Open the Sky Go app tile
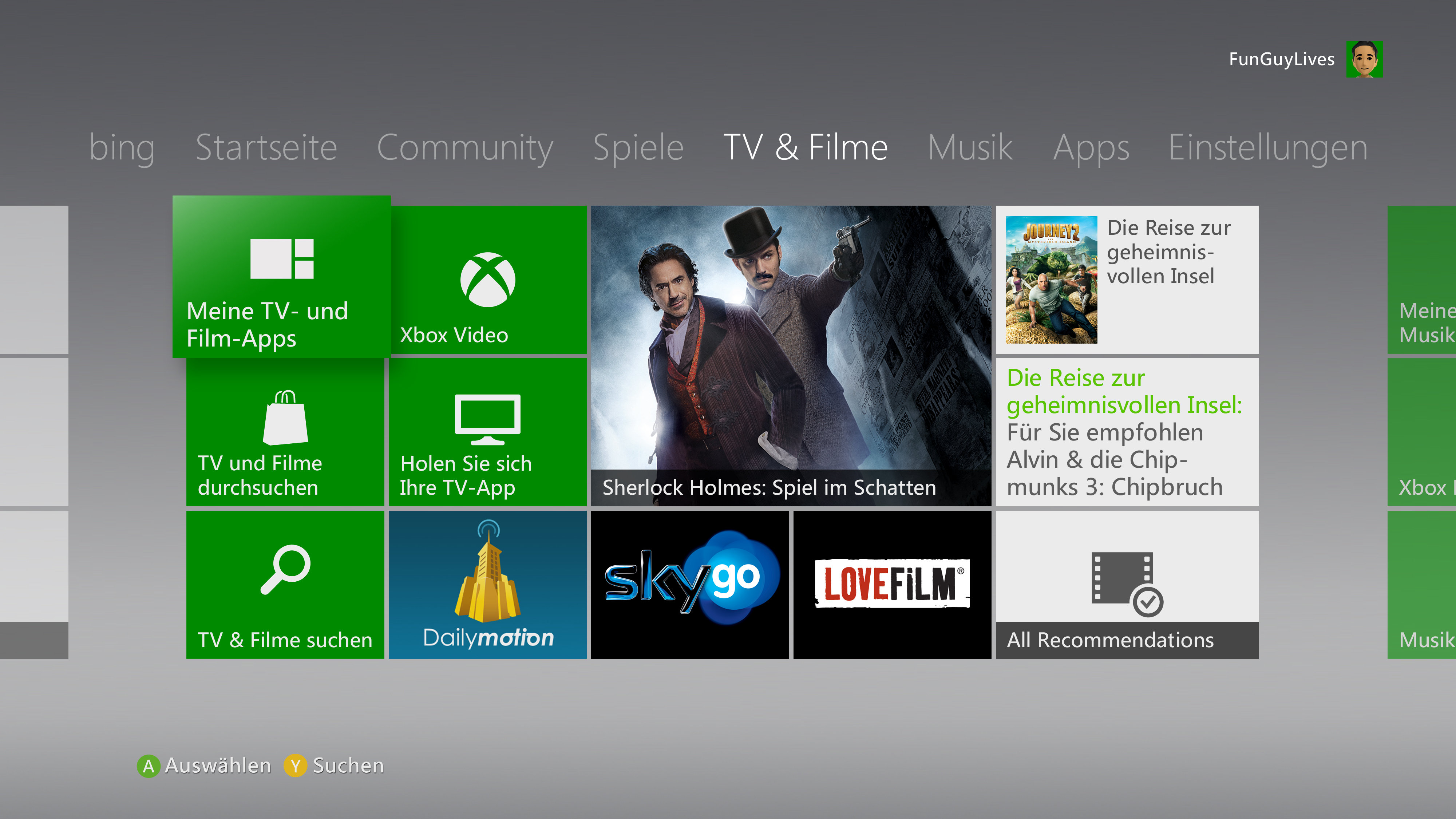Screen dimensions: 1456x819 point(689,585)
